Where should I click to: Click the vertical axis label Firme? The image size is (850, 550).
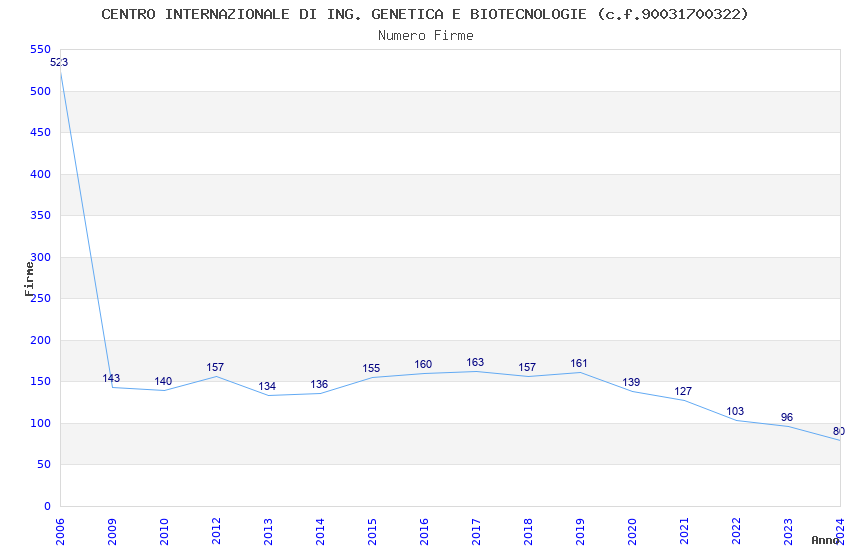[x=29, y=279]
